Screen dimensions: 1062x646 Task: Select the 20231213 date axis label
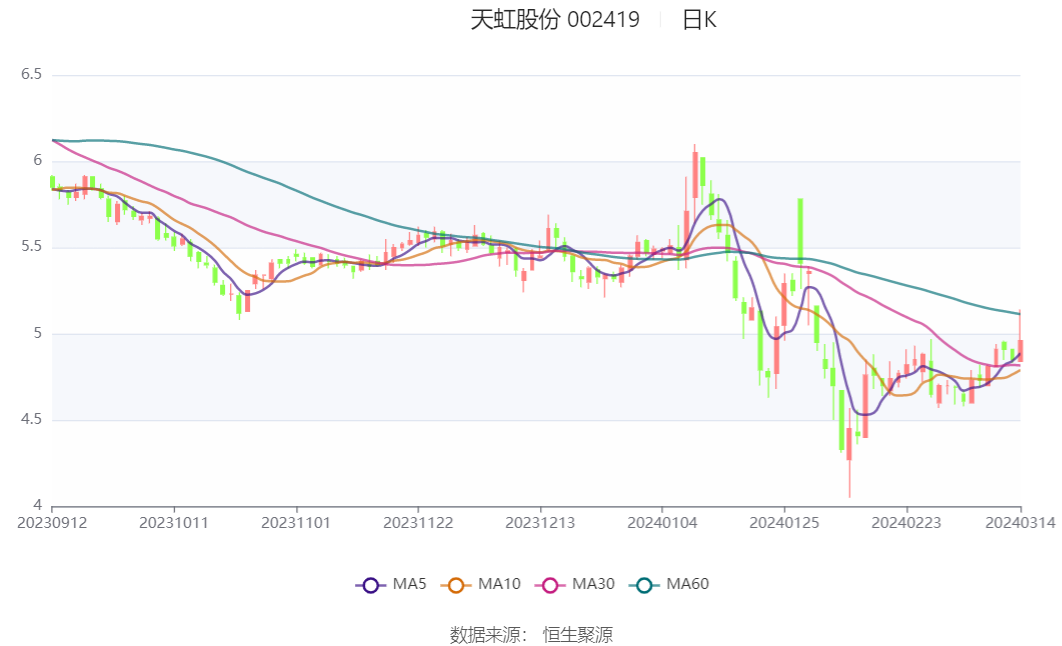(x=540, y=523)
